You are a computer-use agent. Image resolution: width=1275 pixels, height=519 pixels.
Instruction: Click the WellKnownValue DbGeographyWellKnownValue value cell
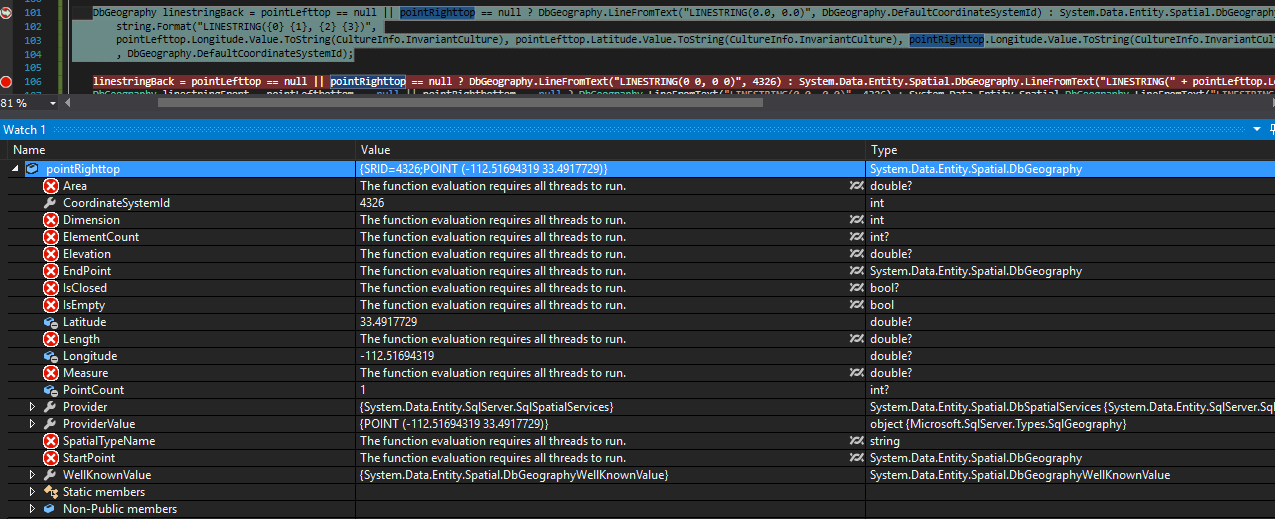[514, 475]
